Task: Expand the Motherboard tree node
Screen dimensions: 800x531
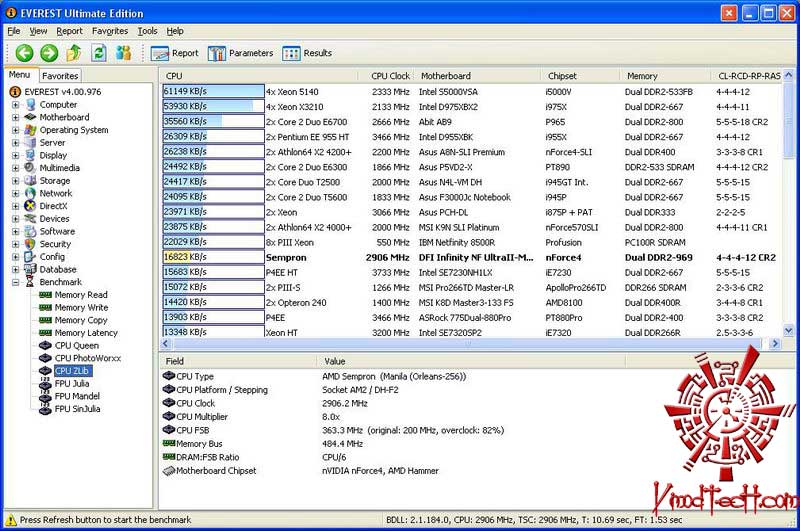Action: point(15,117)
